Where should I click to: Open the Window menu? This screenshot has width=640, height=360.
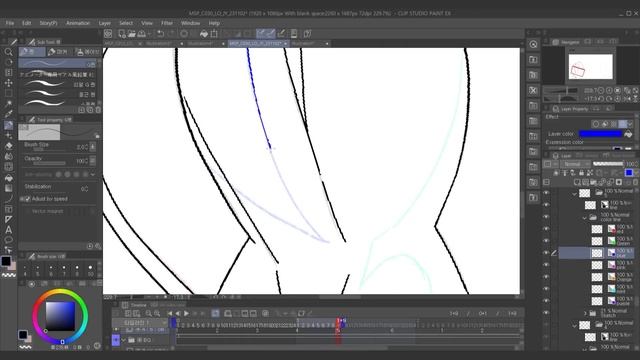[x=191, y=23]
